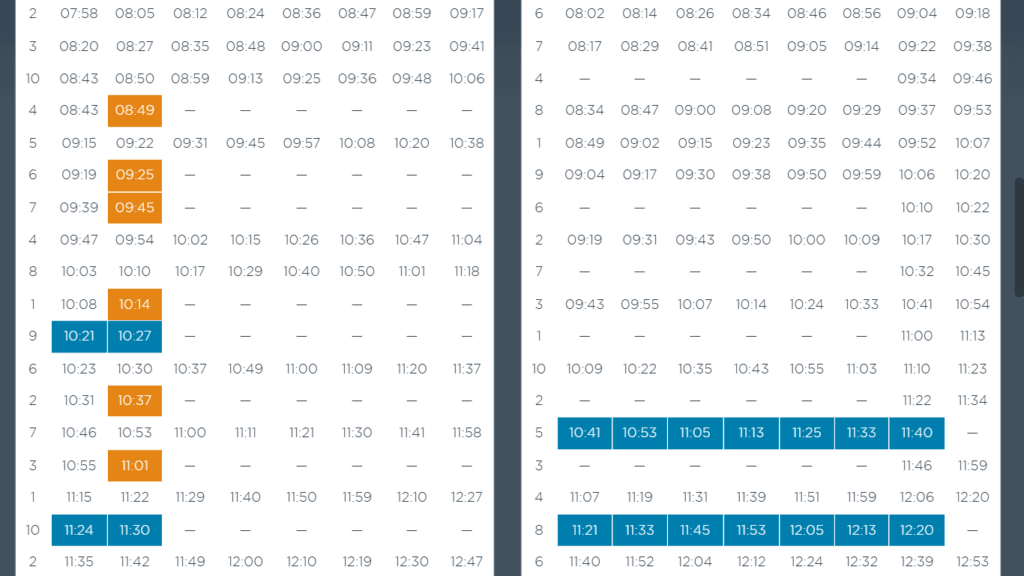This screenshot has height=576, width=1024.
Task: Click the blue-highlighted 11:21 time cell
Action: coord(585,530)
